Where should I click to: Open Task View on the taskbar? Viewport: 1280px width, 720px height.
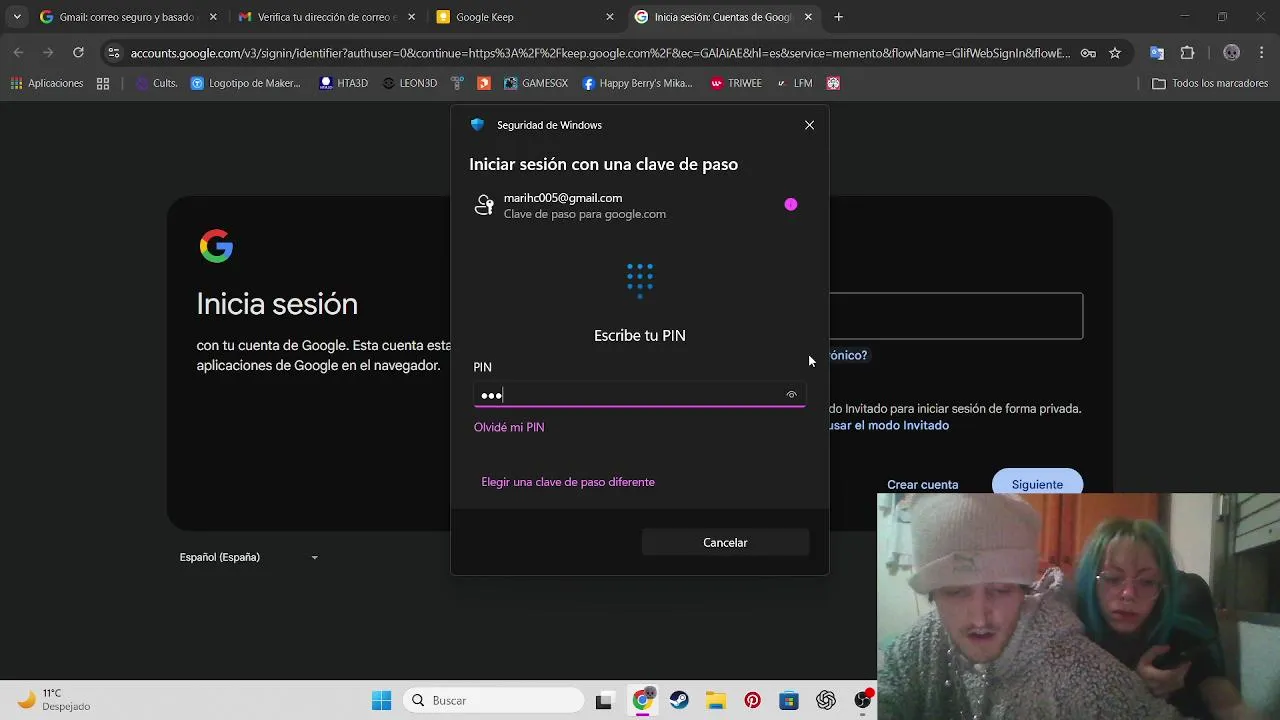(603, 701)
